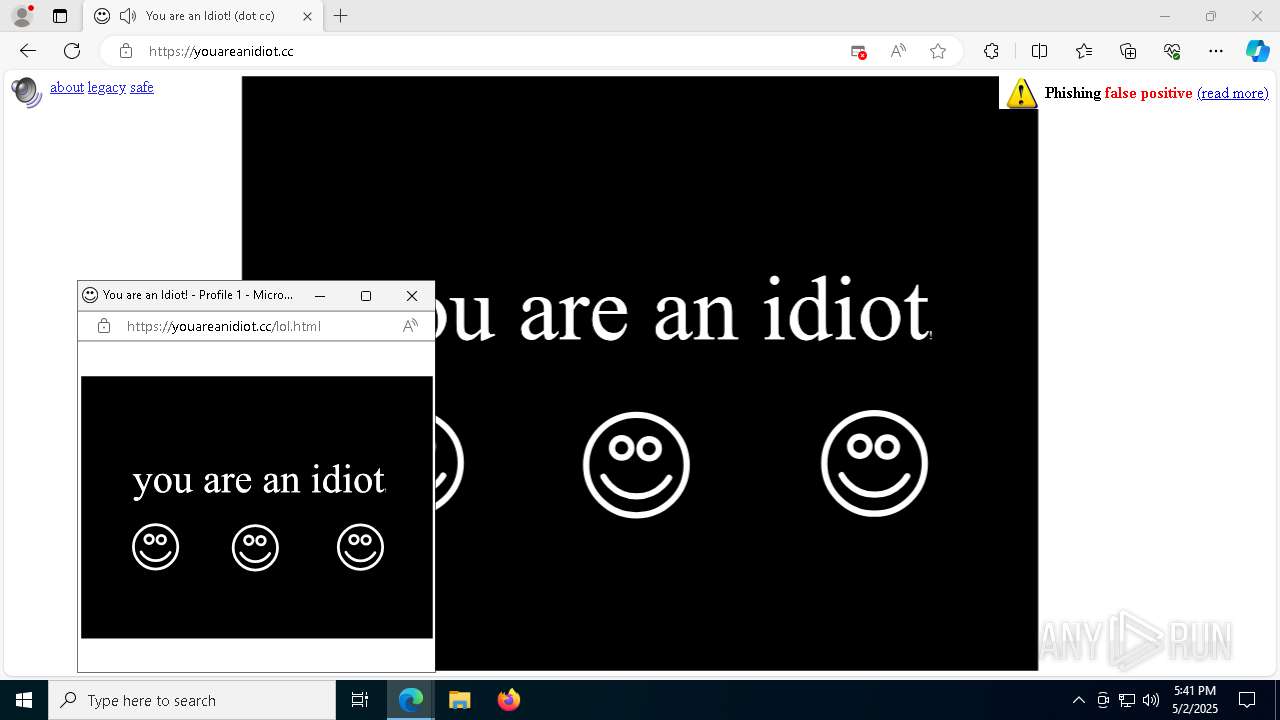Open the Favorites list
The height and width of the screenshot is (720, 1280).
pos(1084,51)
